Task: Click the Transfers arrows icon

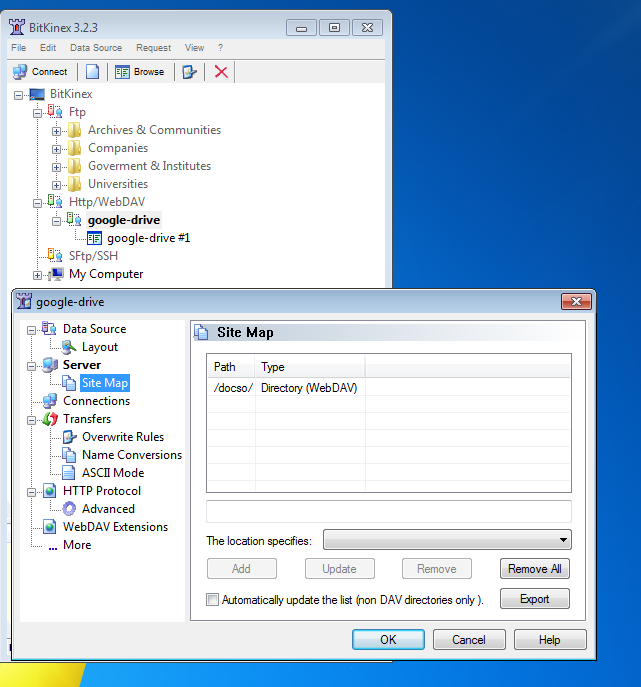Action: [x=50, y=419]
